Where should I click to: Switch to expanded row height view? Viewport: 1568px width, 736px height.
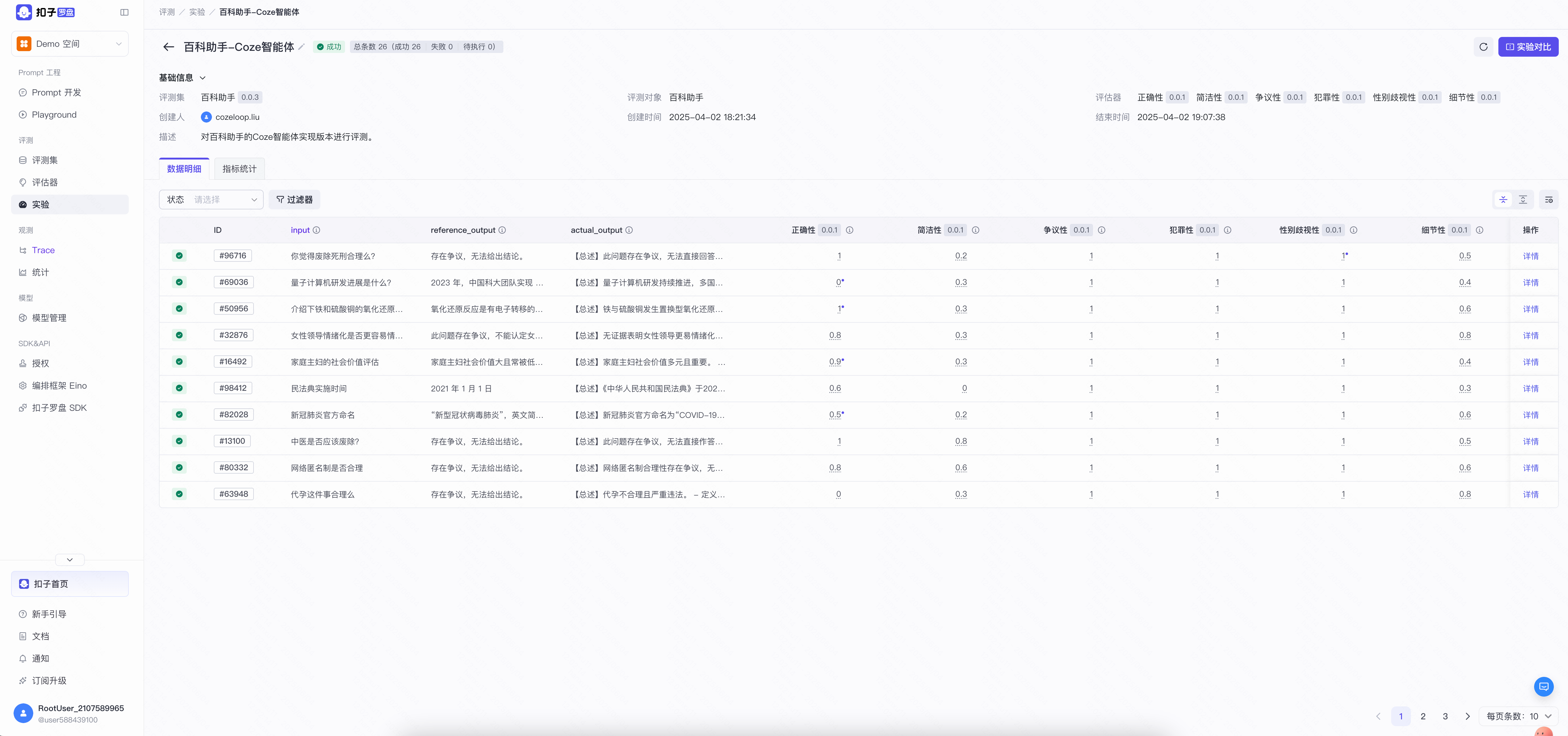(x=1522, y=200)
